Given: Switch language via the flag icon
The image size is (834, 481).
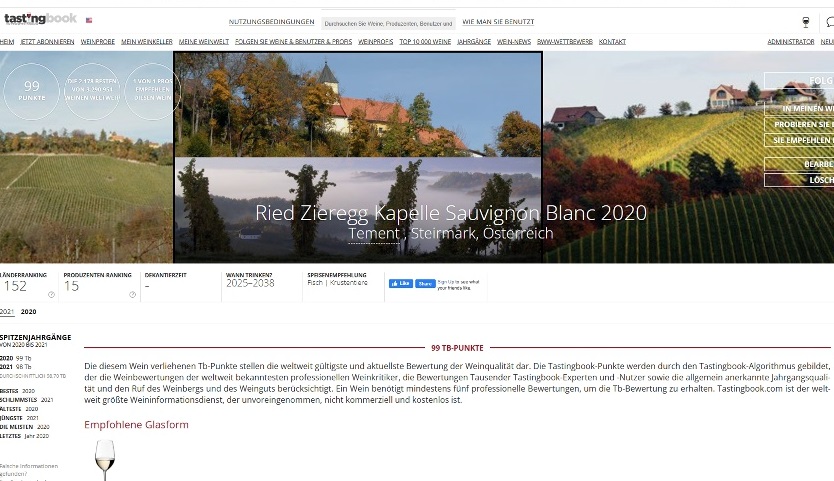Looking at the screenshot, I should (89, 20).
